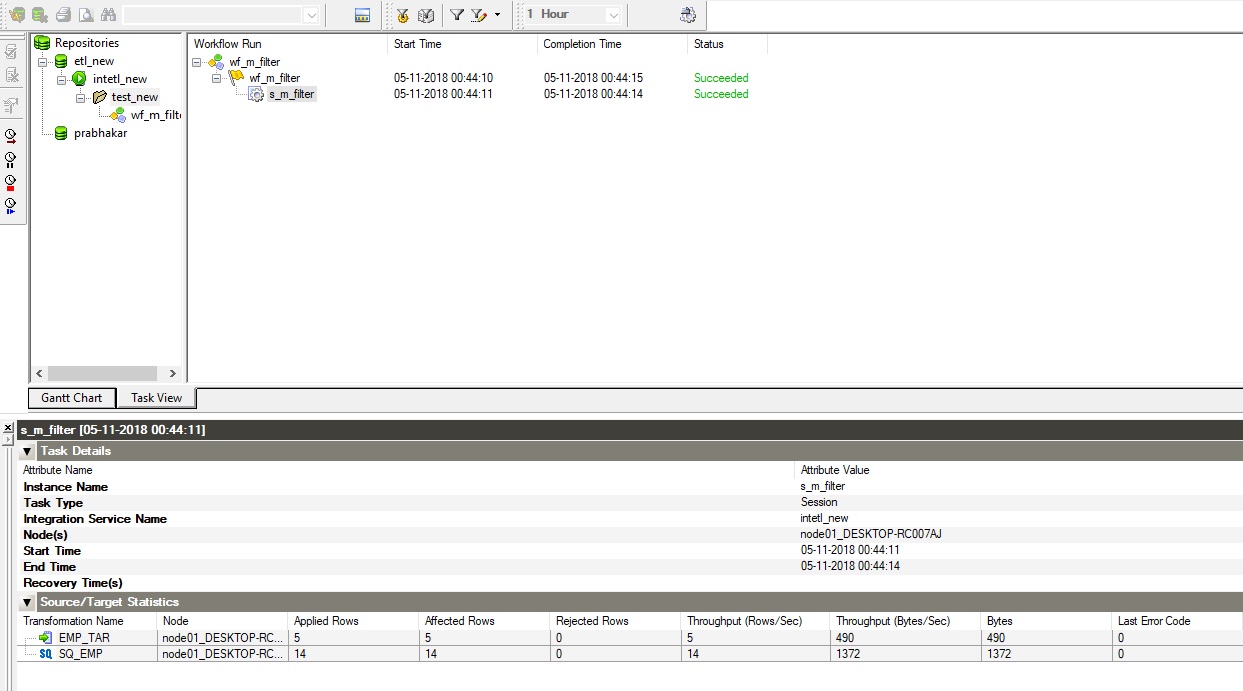
Task: Open the 1 Hour time range dropdown
Action: point(612,15)
